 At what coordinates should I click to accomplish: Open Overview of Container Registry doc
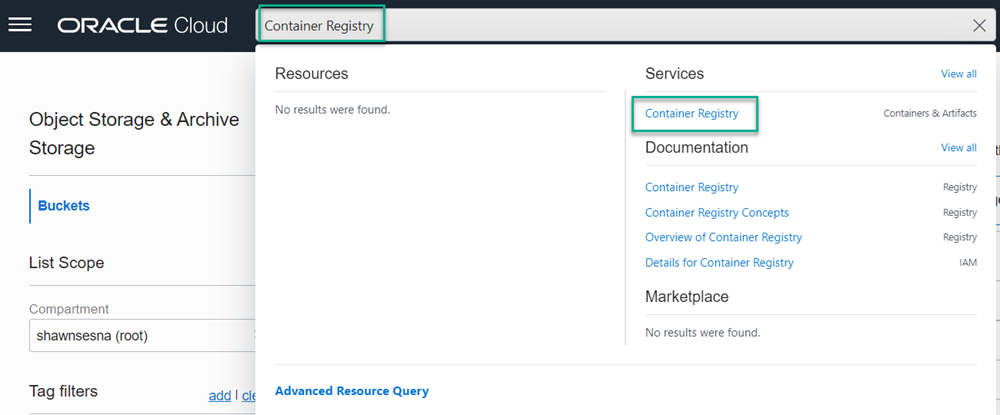click(723, 237)
